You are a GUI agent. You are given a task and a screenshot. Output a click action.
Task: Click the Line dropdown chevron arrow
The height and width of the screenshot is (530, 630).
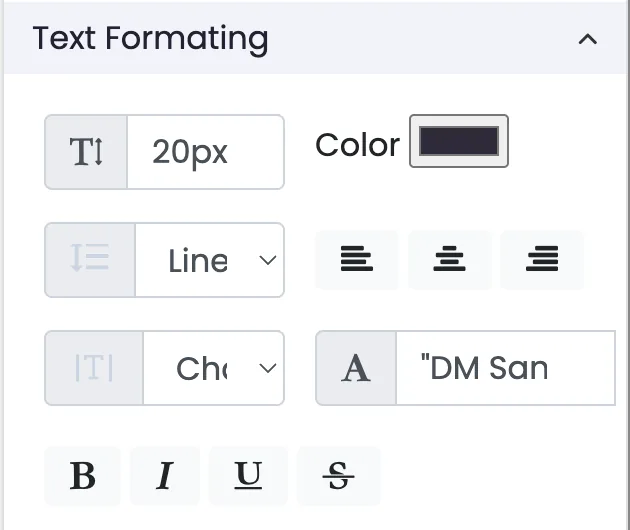click(x=268, y=260)
